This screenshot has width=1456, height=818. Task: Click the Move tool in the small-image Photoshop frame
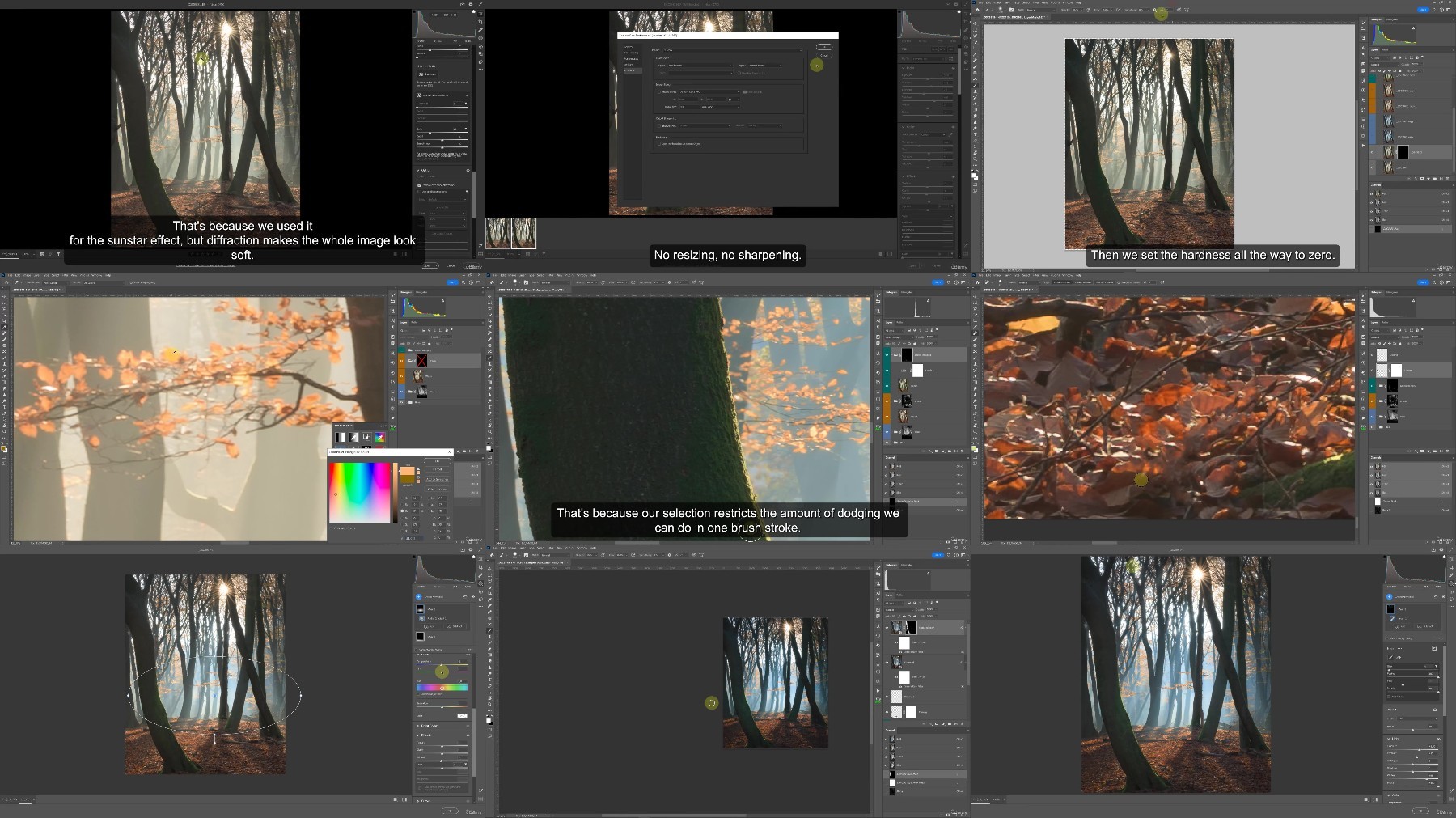click(489, 570)
